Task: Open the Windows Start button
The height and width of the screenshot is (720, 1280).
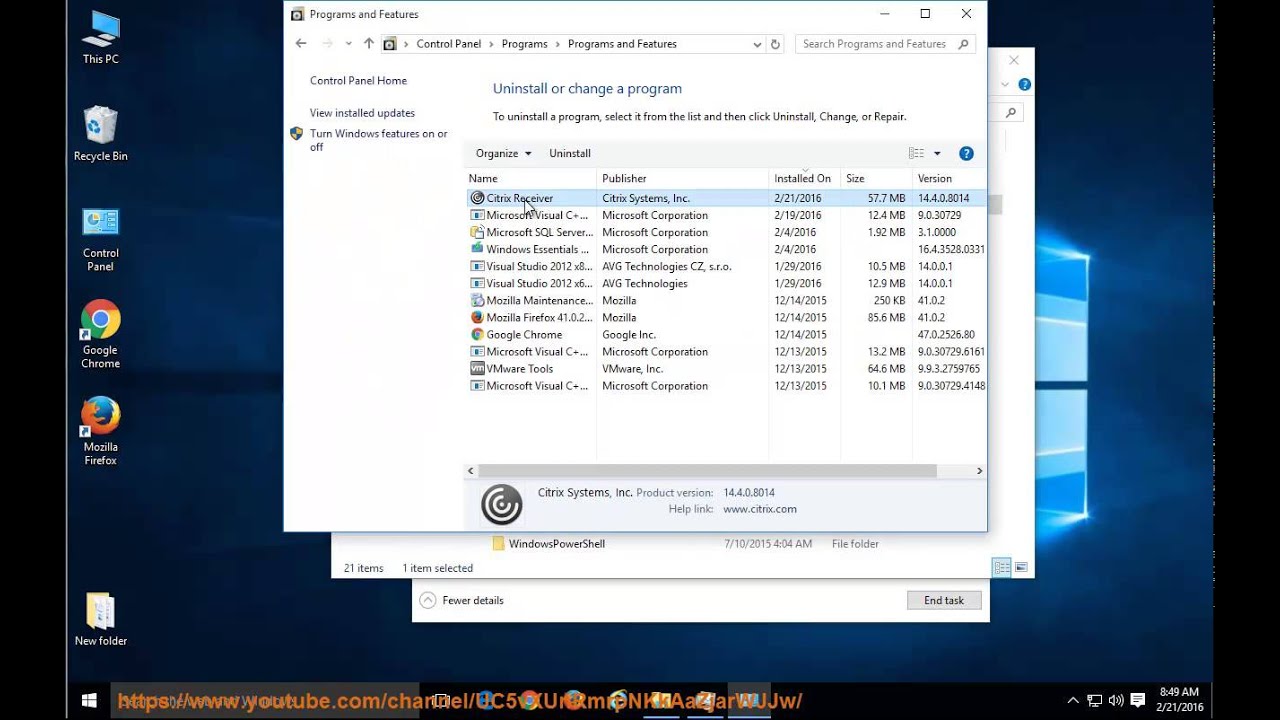Action: [x=88, y=701]
